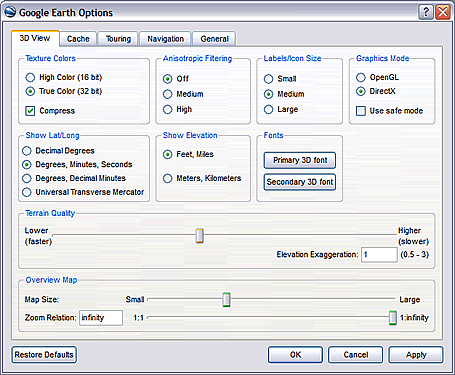Toggle the Compress checkbox
This screenshot has height=375, width=455.
coord(30,111)
